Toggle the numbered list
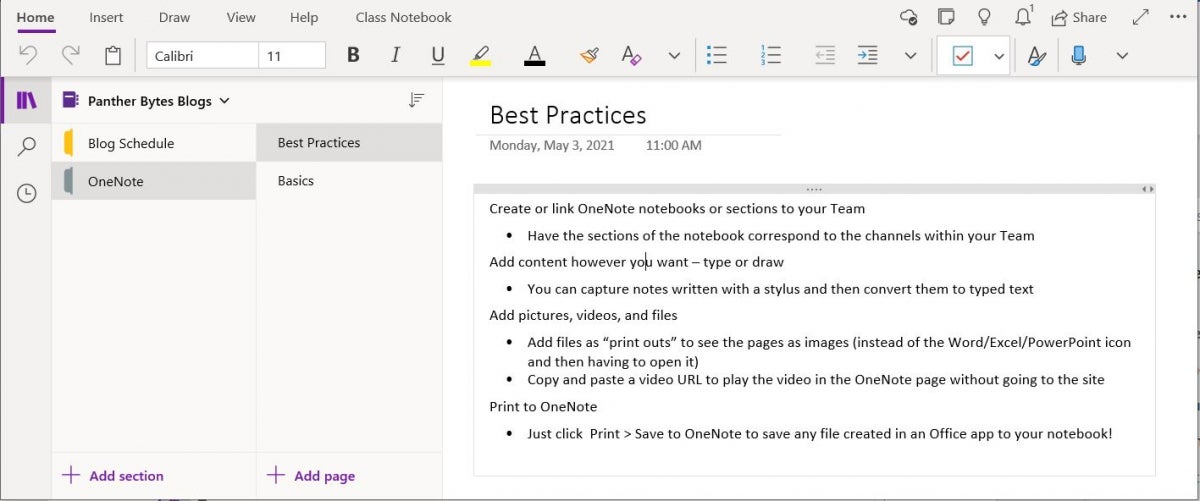The width and height of the screenshot is (1200, 501). 770,56
